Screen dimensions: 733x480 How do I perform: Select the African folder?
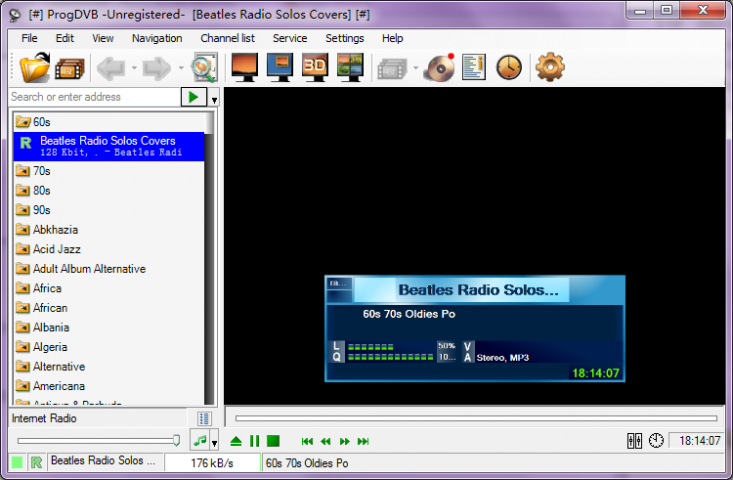pos(109,308)
